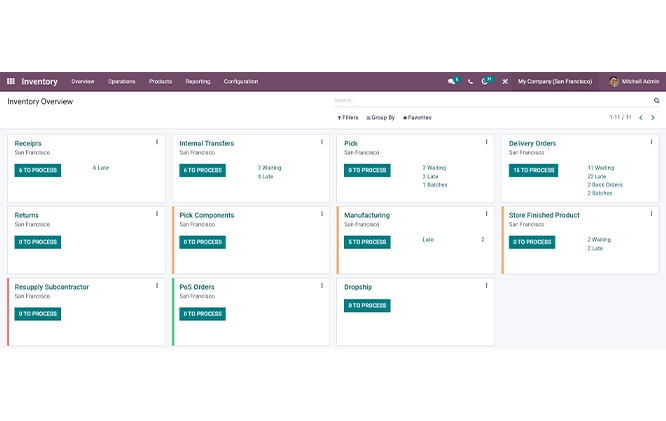Viewport: 666px width, 421px height.
Task: Click PoS Orders 0 TO PROCESS button
Action: coord(203,314)
